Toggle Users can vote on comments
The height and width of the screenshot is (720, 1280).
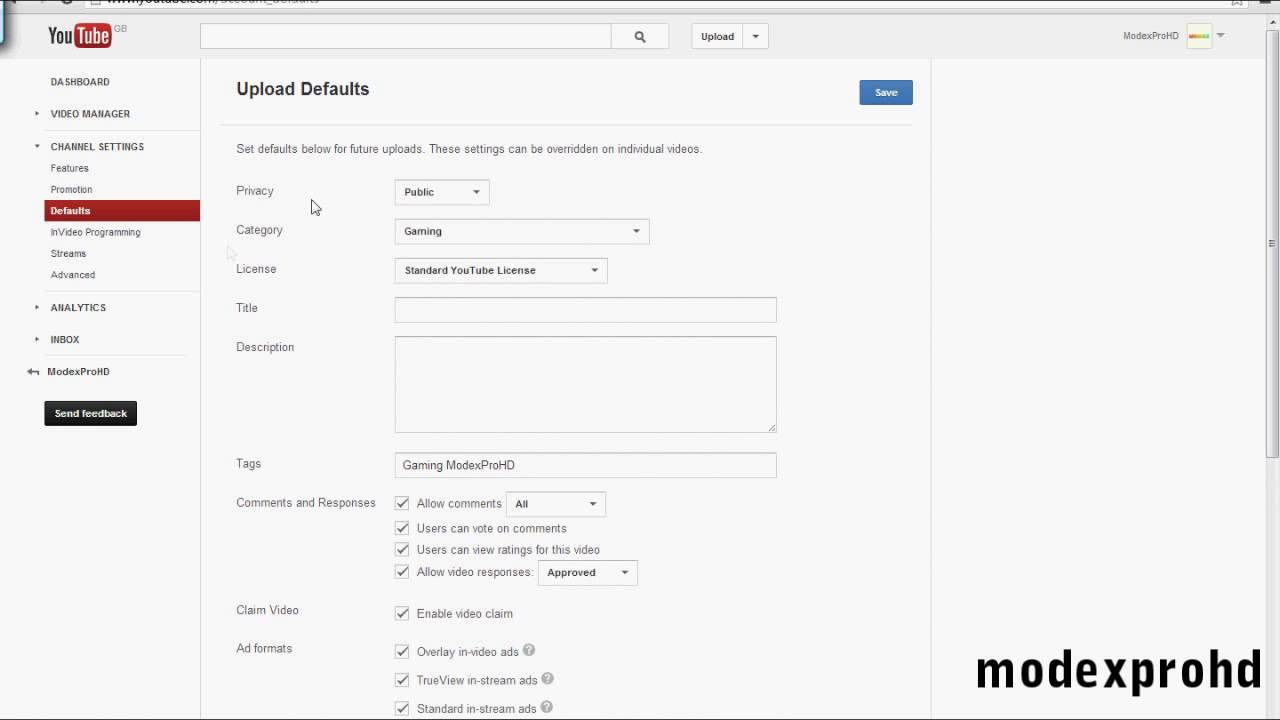click(x=402, y=528)
